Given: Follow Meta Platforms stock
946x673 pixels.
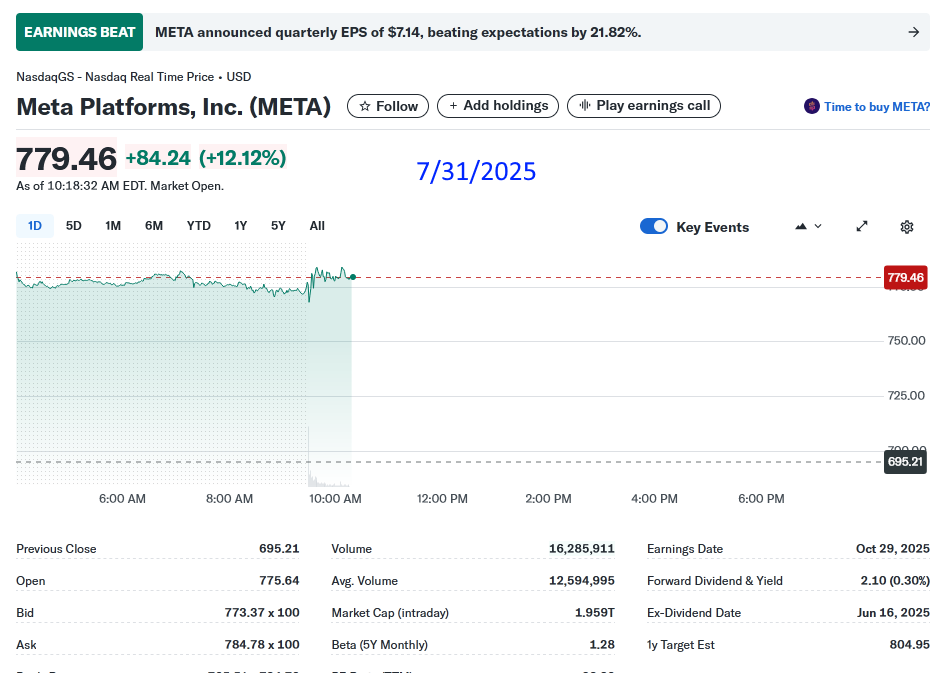Looking at the screenshot, I should (388, 106).
